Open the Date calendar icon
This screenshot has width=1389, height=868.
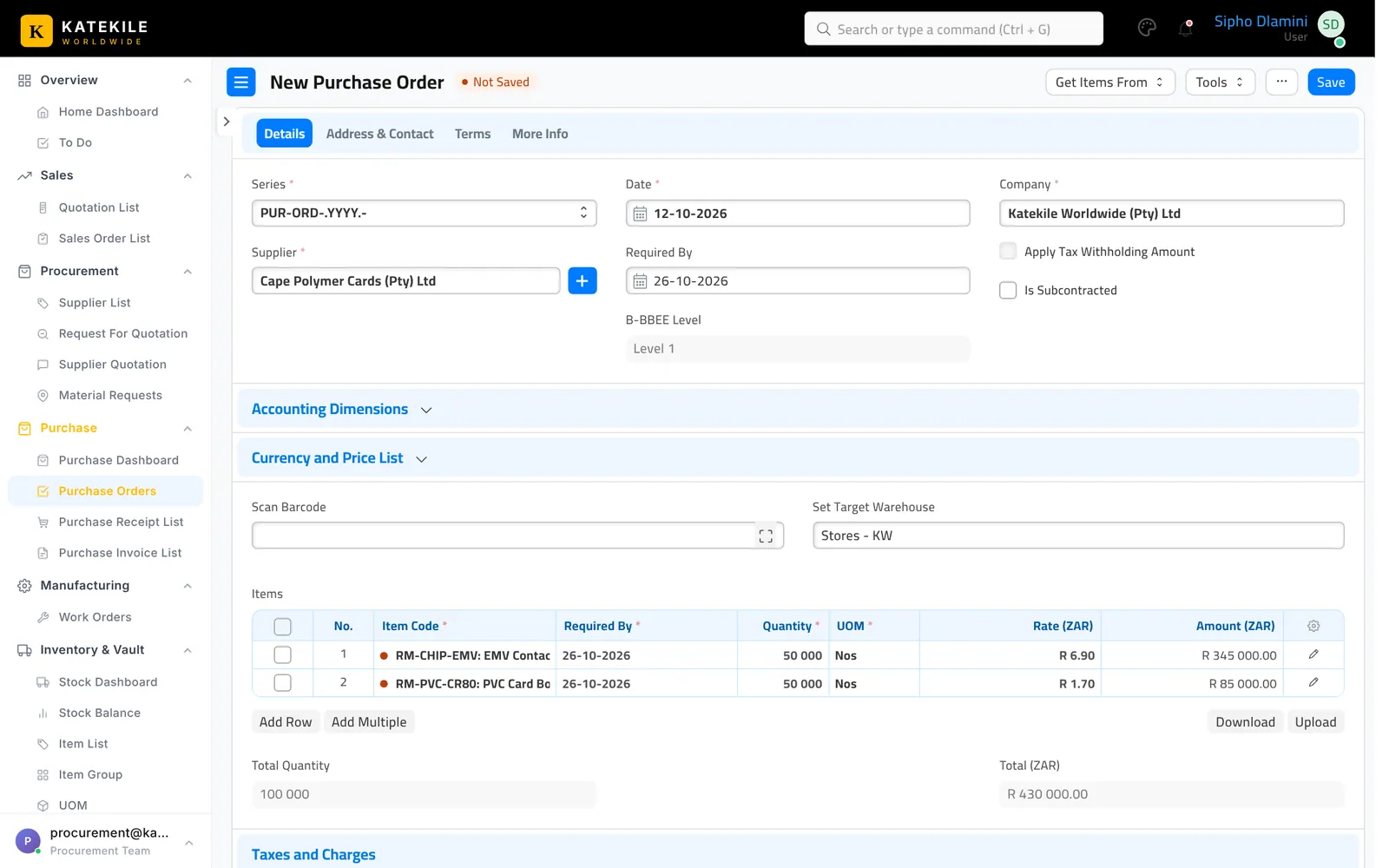pos(641,214)
